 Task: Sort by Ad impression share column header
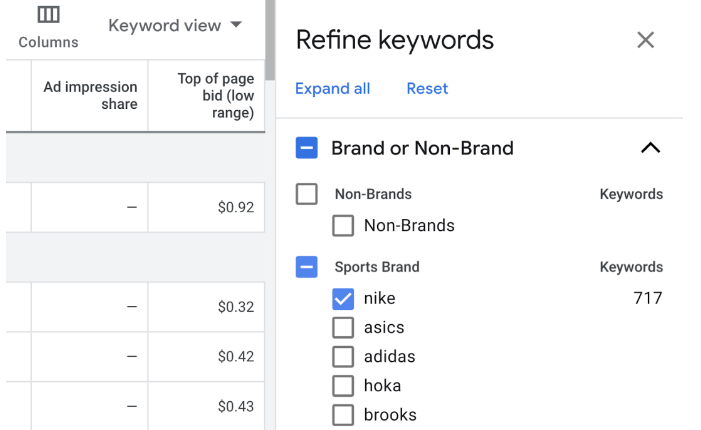90,96
